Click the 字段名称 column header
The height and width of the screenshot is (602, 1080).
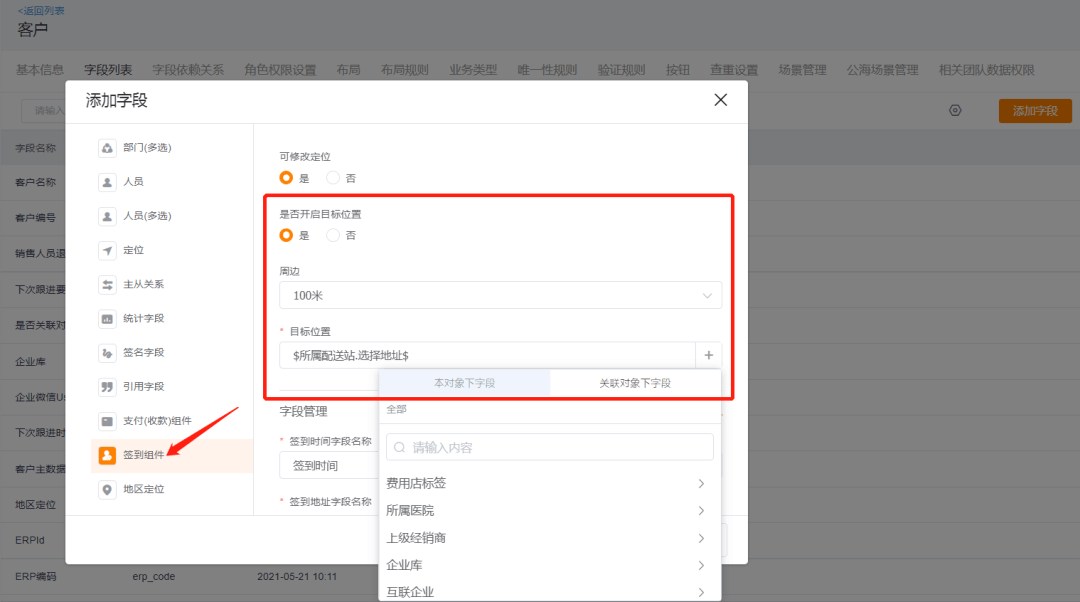[x=35, y=148]
